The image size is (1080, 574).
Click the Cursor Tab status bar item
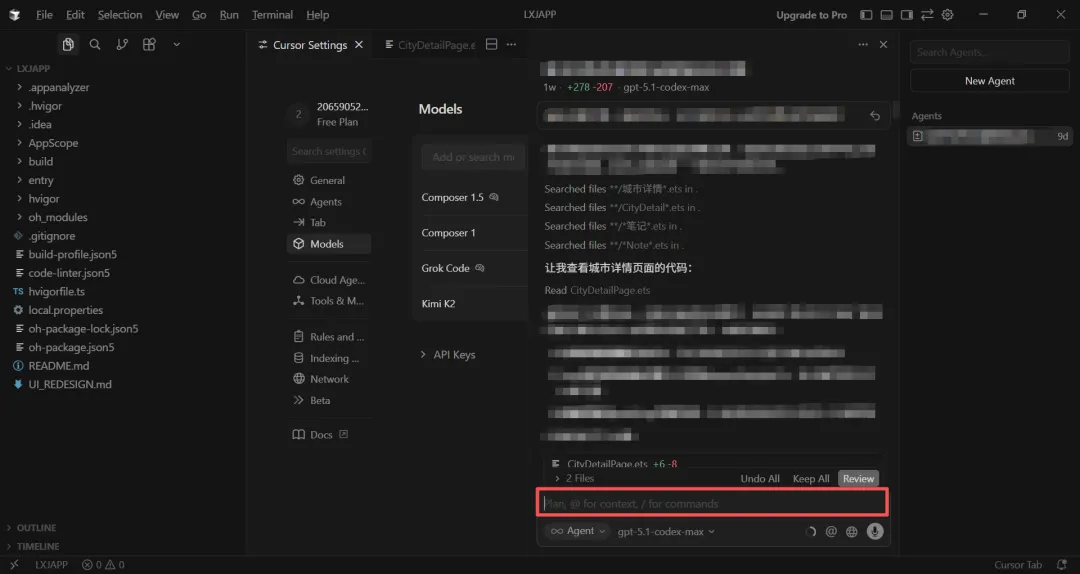pyautogui.click(x=1018, y=564)
